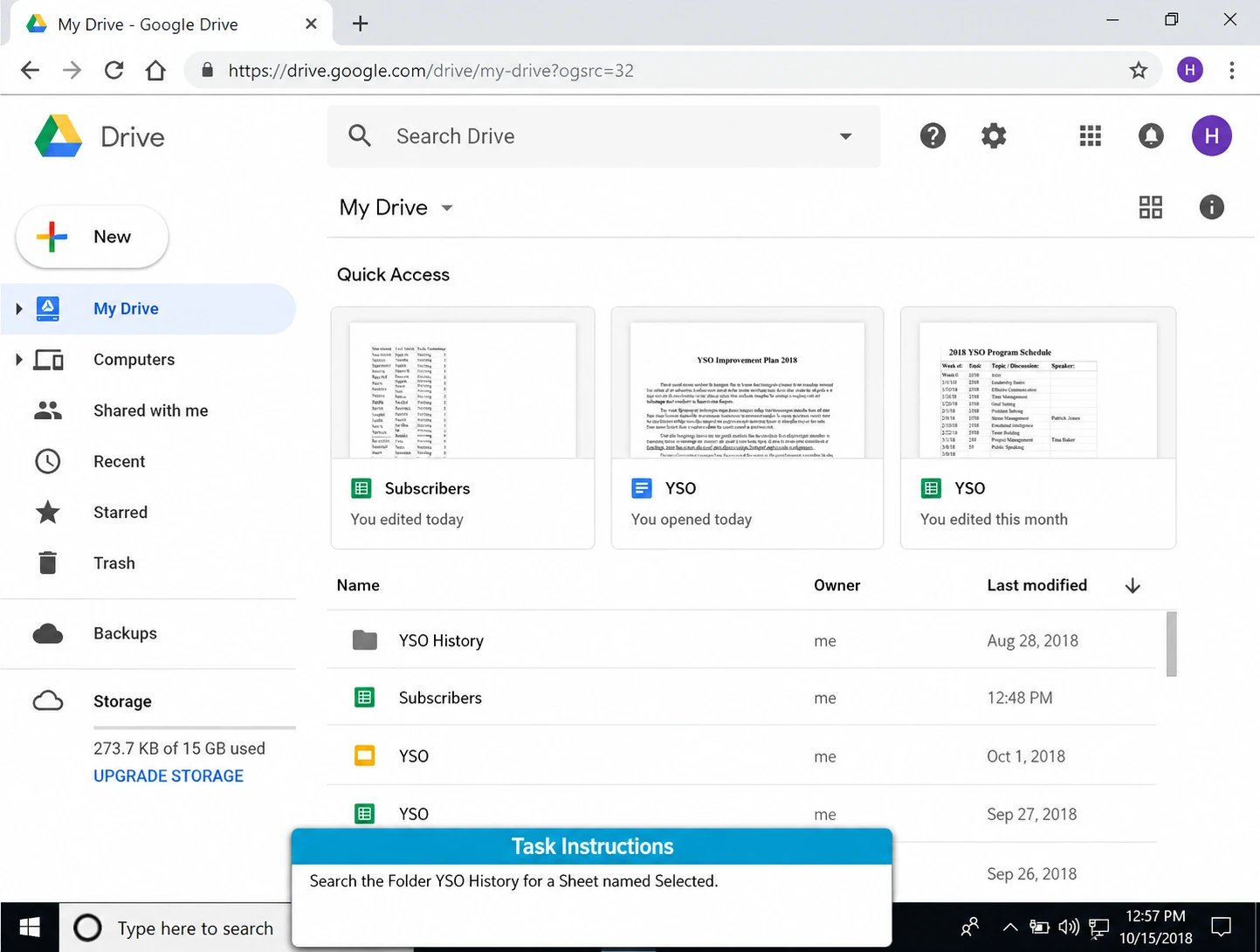Expand the My Drive tree arrow
The width and height of the screenshot is (1260, 952).
(x=18, y=308)
